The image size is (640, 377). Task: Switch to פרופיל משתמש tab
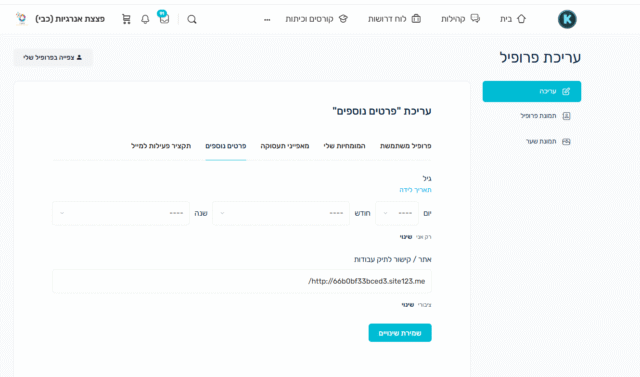tap(405, 146)
